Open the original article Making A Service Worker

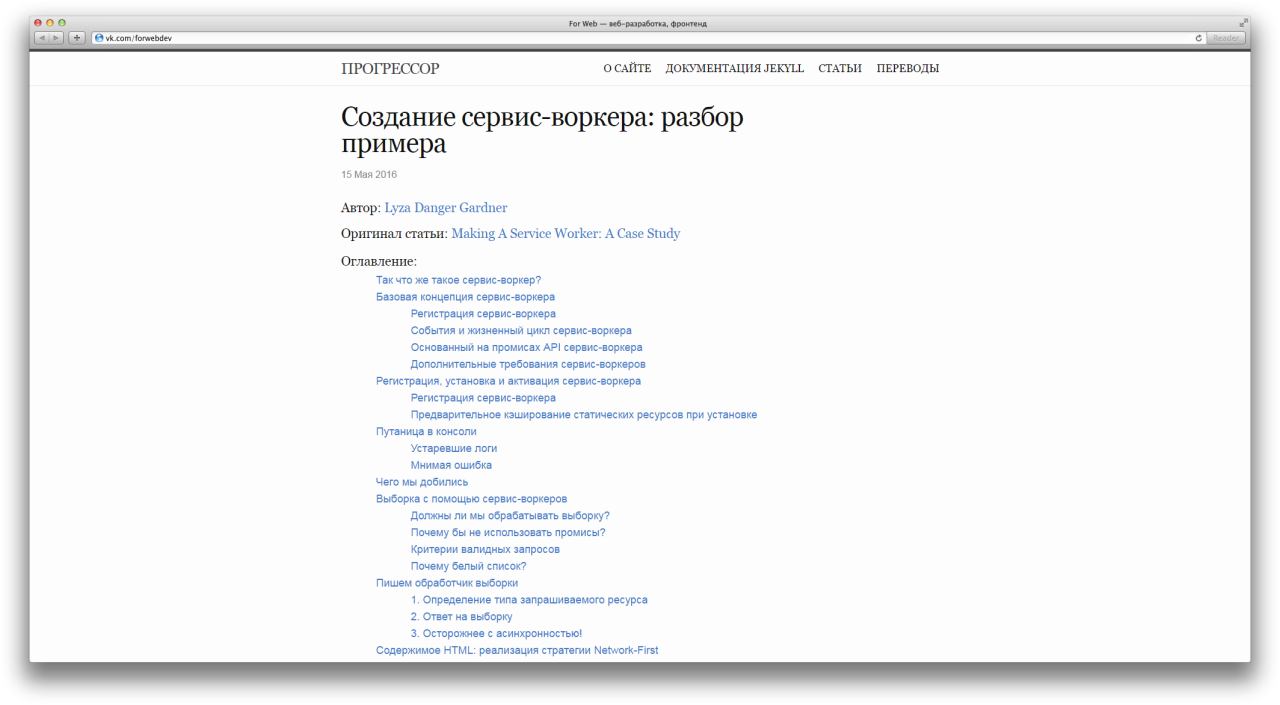click(x=566, y=234)
